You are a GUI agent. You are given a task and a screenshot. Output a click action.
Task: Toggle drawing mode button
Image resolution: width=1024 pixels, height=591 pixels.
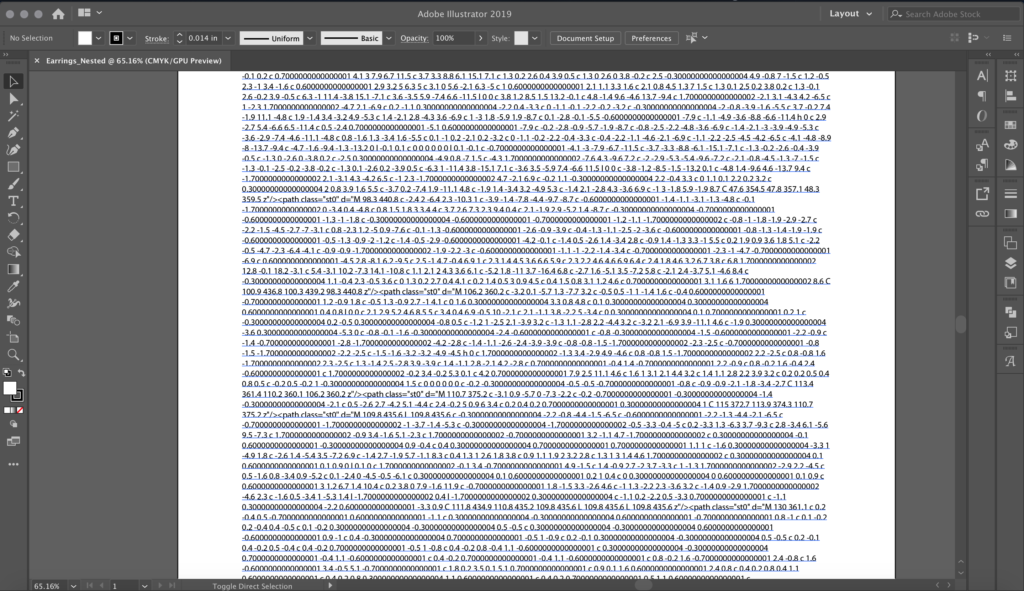pos(13,424)
